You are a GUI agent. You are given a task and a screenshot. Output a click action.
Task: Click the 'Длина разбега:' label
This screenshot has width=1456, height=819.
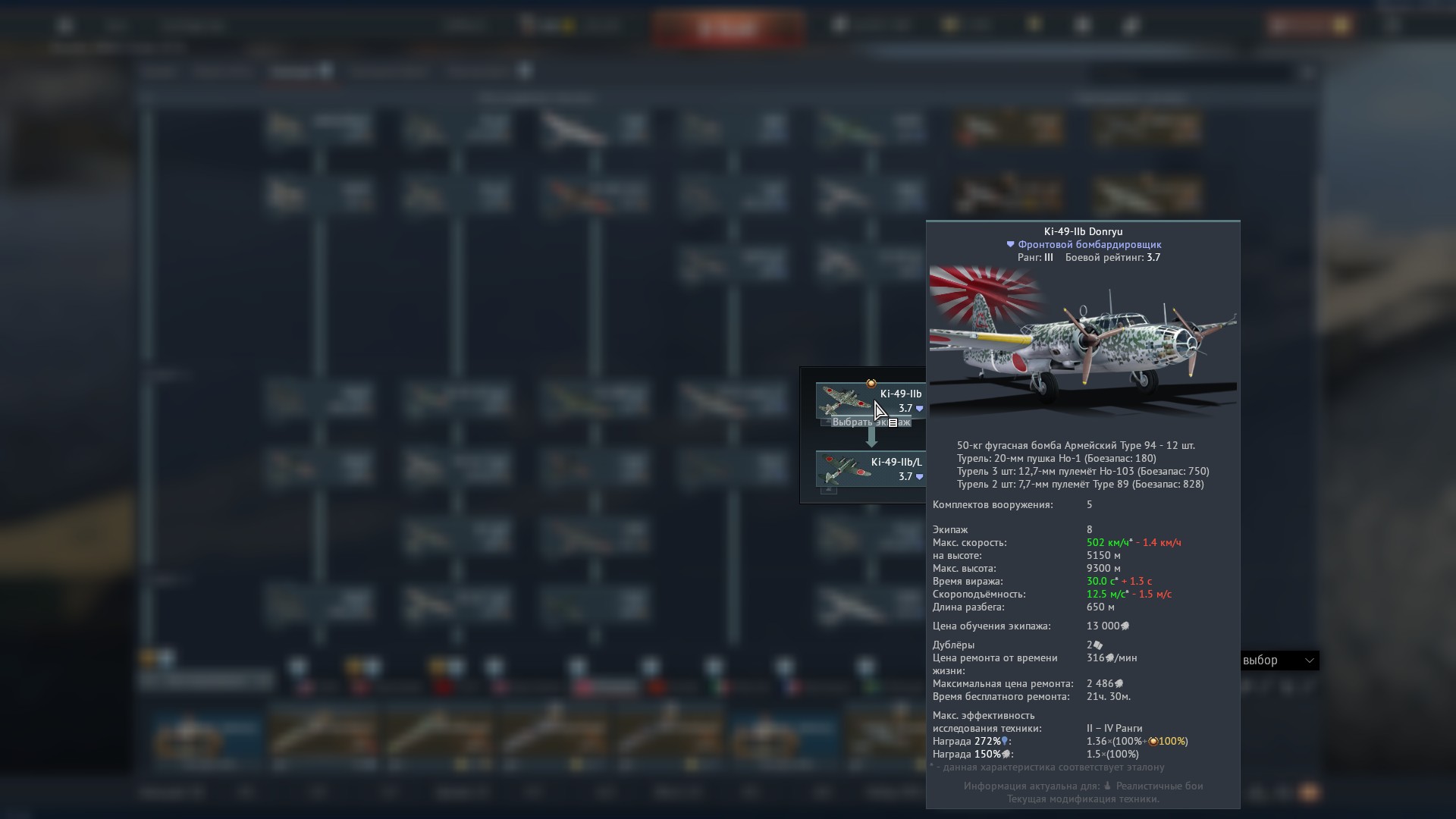(968, 607)
